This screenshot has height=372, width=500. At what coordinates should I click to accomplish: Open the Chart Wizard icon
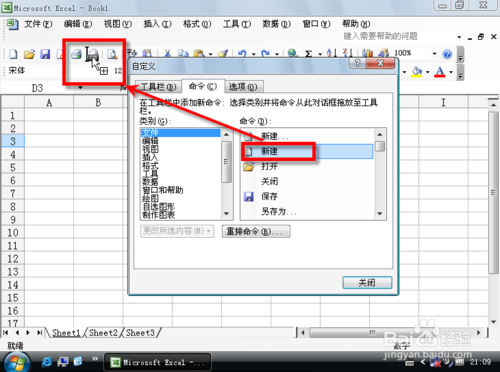[367, 53]
